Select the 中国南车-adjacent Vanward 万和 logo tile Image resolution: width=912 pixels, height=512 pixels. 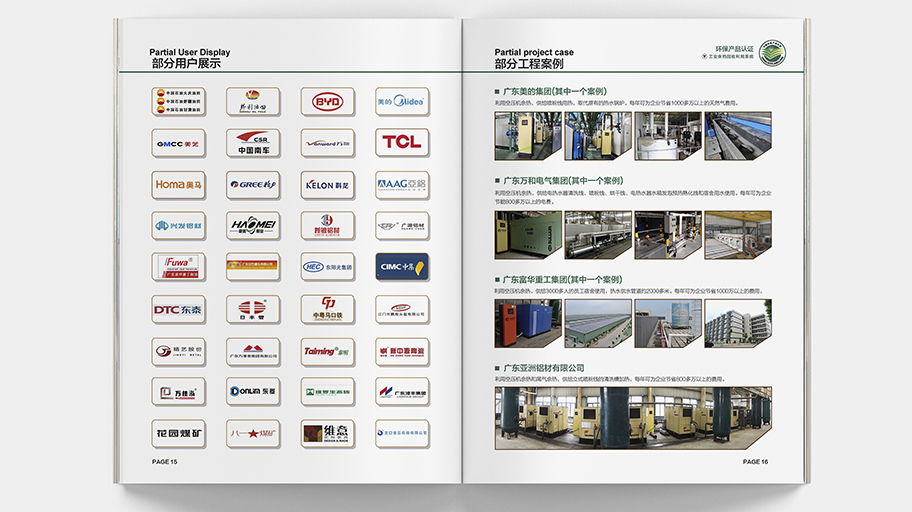coord(327,143)
